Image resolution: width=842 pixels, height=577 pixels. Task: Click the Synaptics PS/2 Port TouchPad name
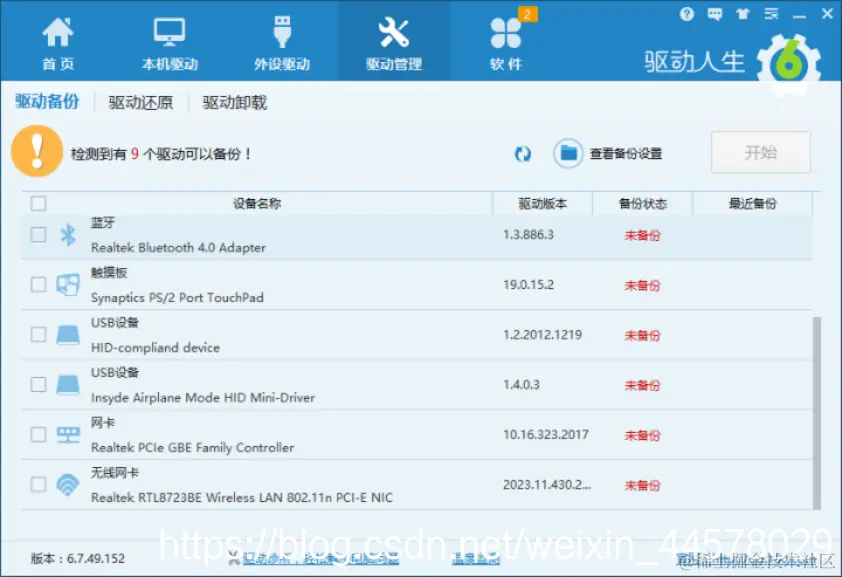[x=177, y=297]
